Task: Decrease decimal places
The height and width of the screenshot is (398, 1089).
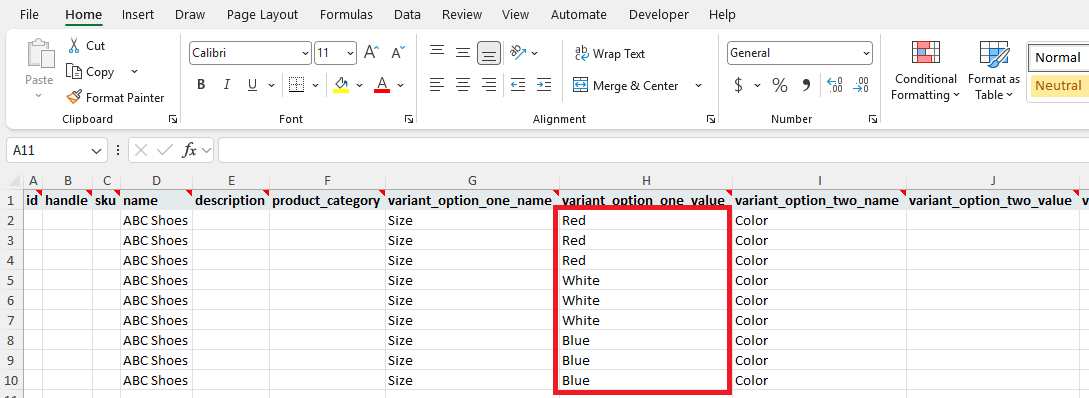Action: 861,85
